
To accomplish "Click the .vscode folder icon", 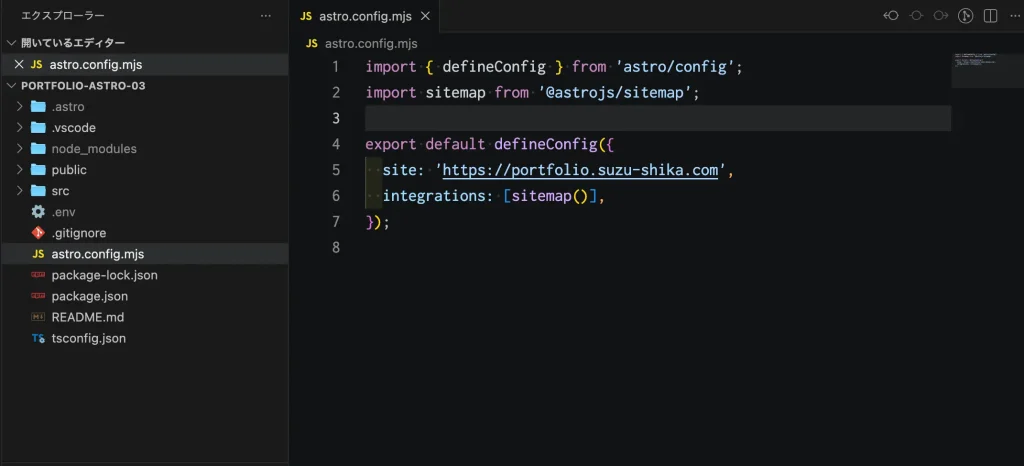I will [38, 127].
